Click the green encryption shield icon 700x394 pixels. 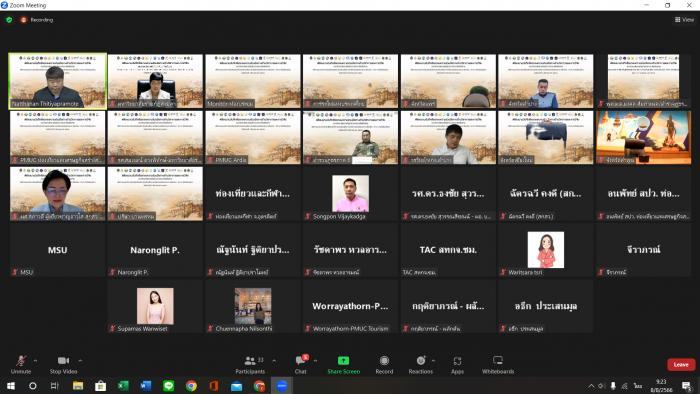coord(9,20)
